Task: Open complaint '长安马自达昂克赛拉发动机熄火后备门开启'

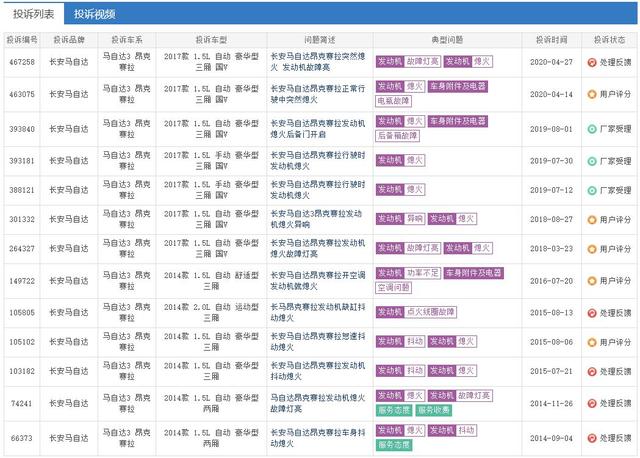Action: 318,129
